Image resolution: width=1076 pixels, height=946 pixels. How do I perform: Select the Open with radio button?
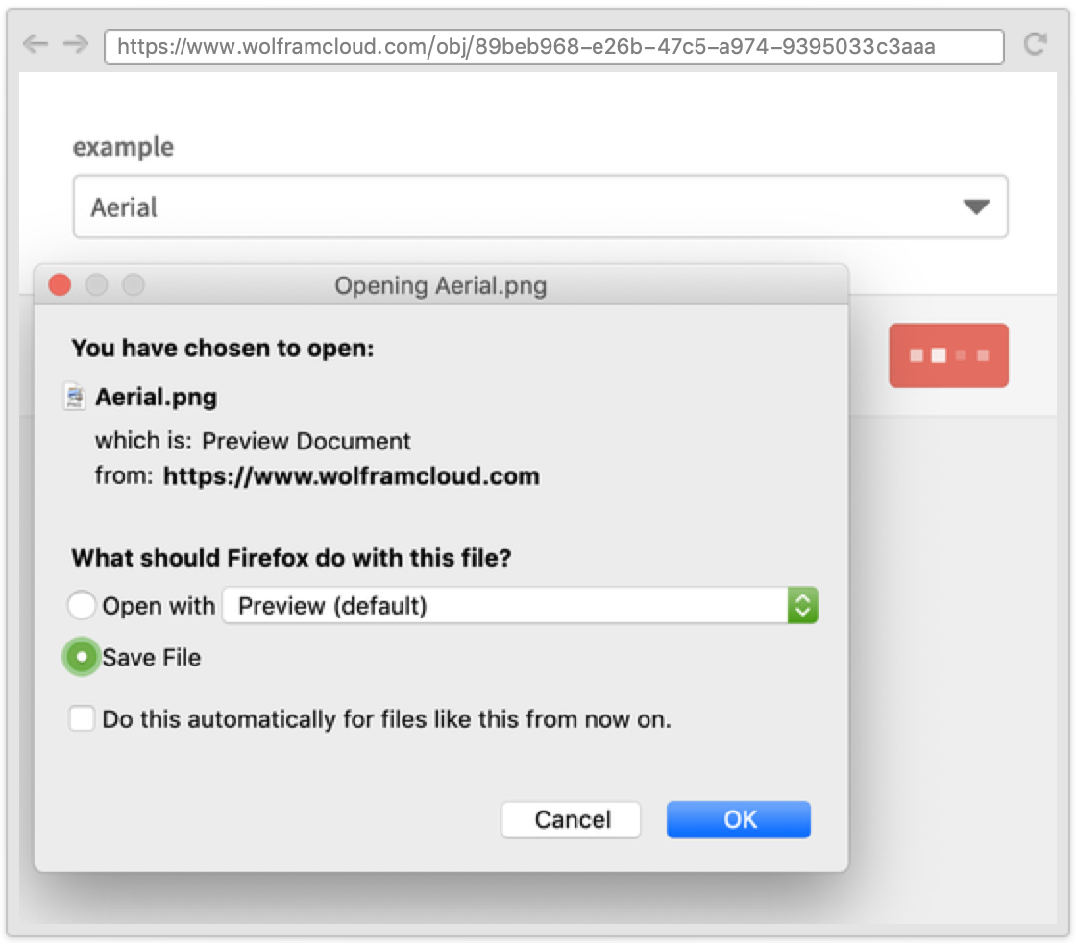(82, 606)
